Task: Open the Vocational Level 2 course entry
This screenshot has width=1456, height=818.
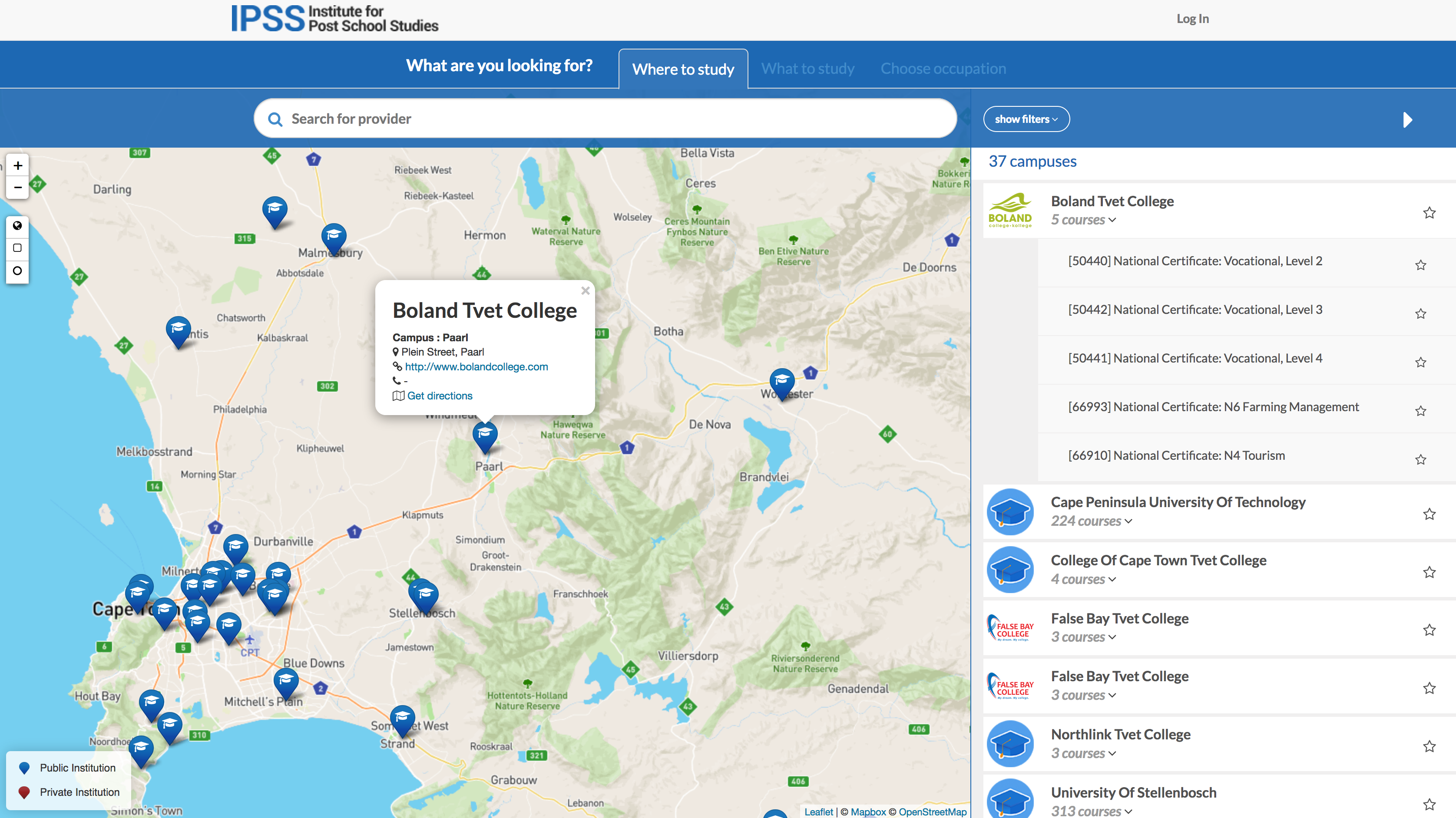Action: click(x=1195, y=261)
